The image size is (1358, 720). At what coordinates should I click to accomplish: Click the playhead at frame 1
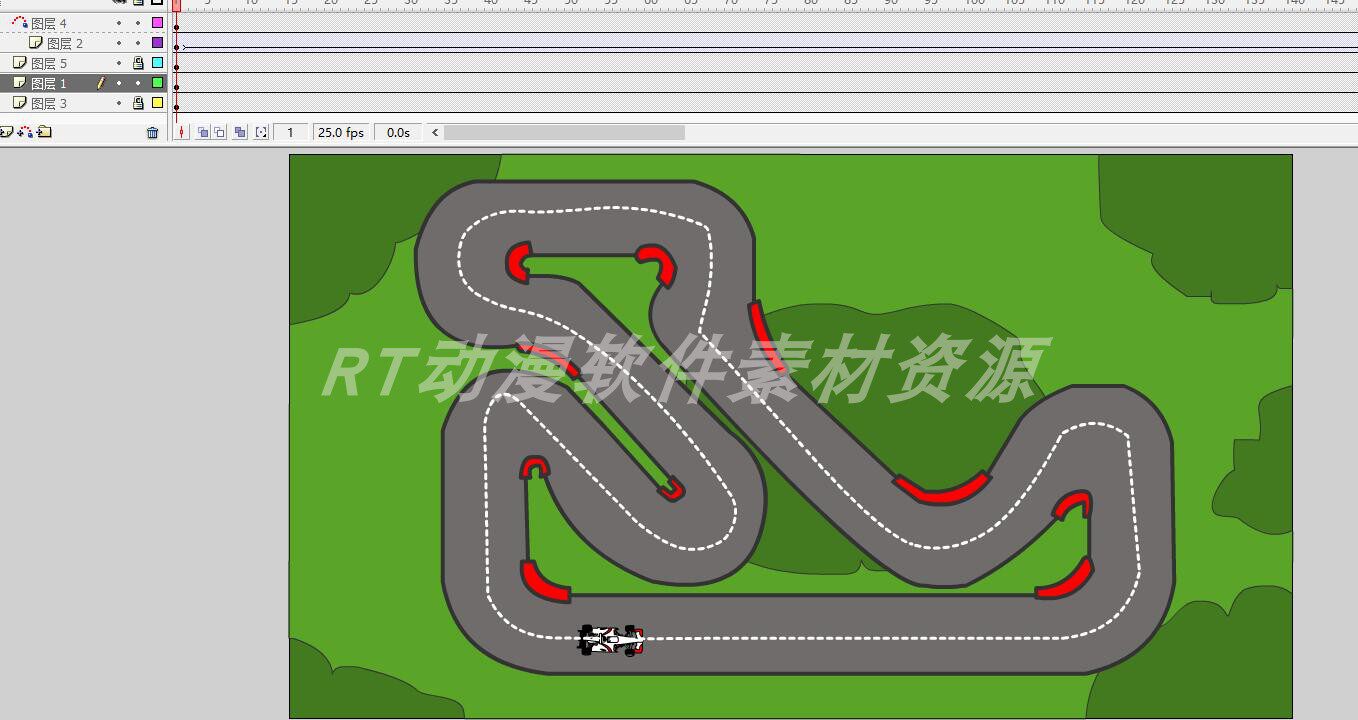point(178,4)
